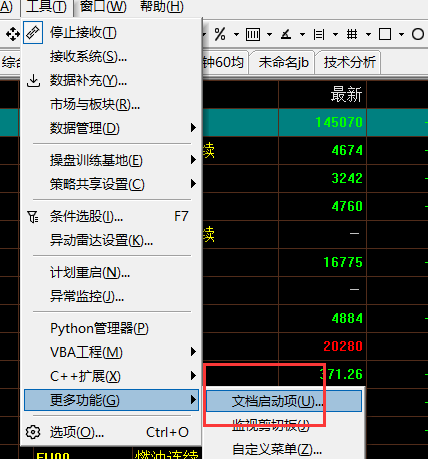Expand the 数据管理(D) submenu
The width and height of the screenshot is (428, 459).
click(x=193, y=128)
